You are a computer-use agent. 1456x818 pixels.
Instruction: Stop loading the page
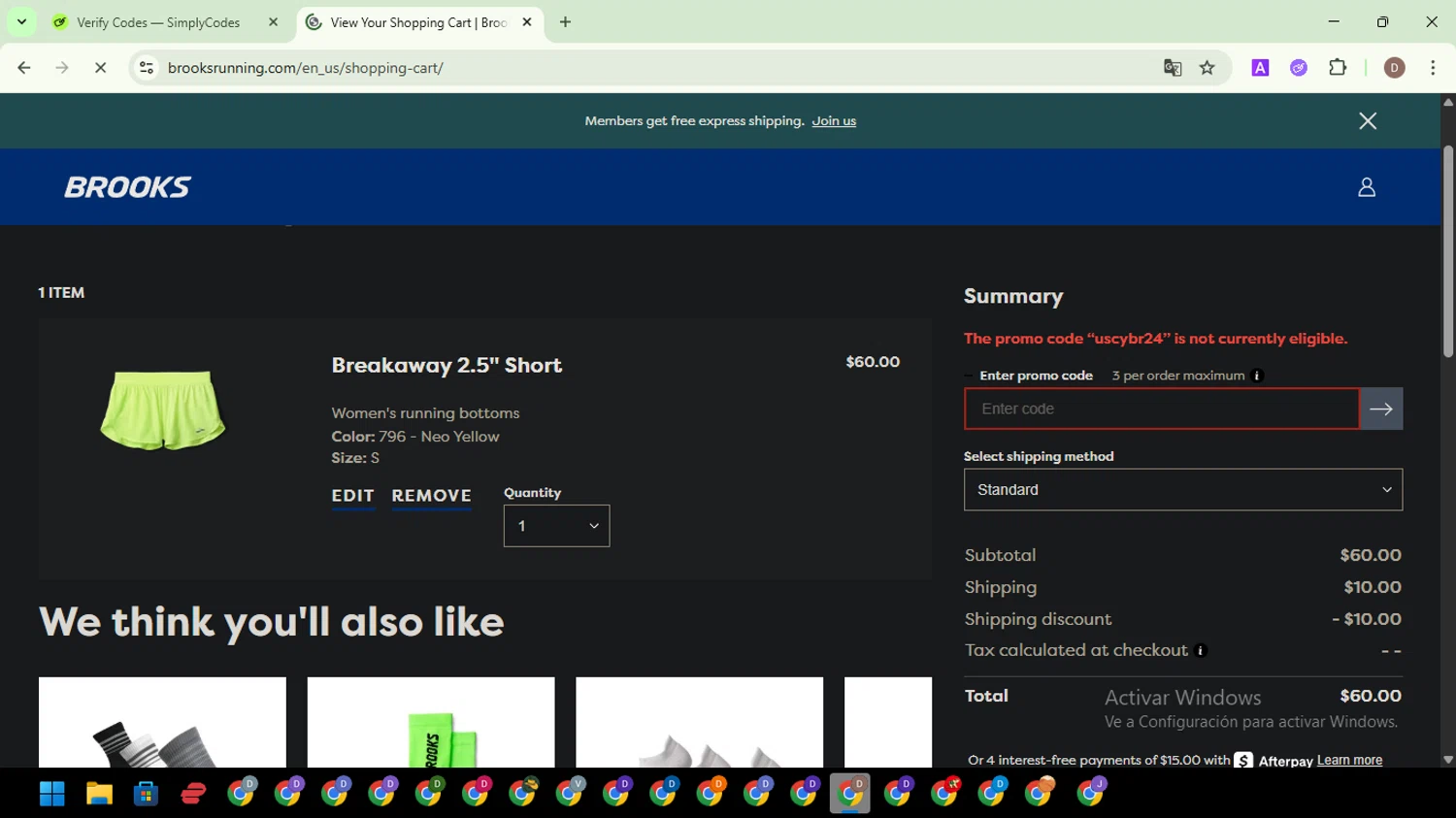tap(100, 68)
